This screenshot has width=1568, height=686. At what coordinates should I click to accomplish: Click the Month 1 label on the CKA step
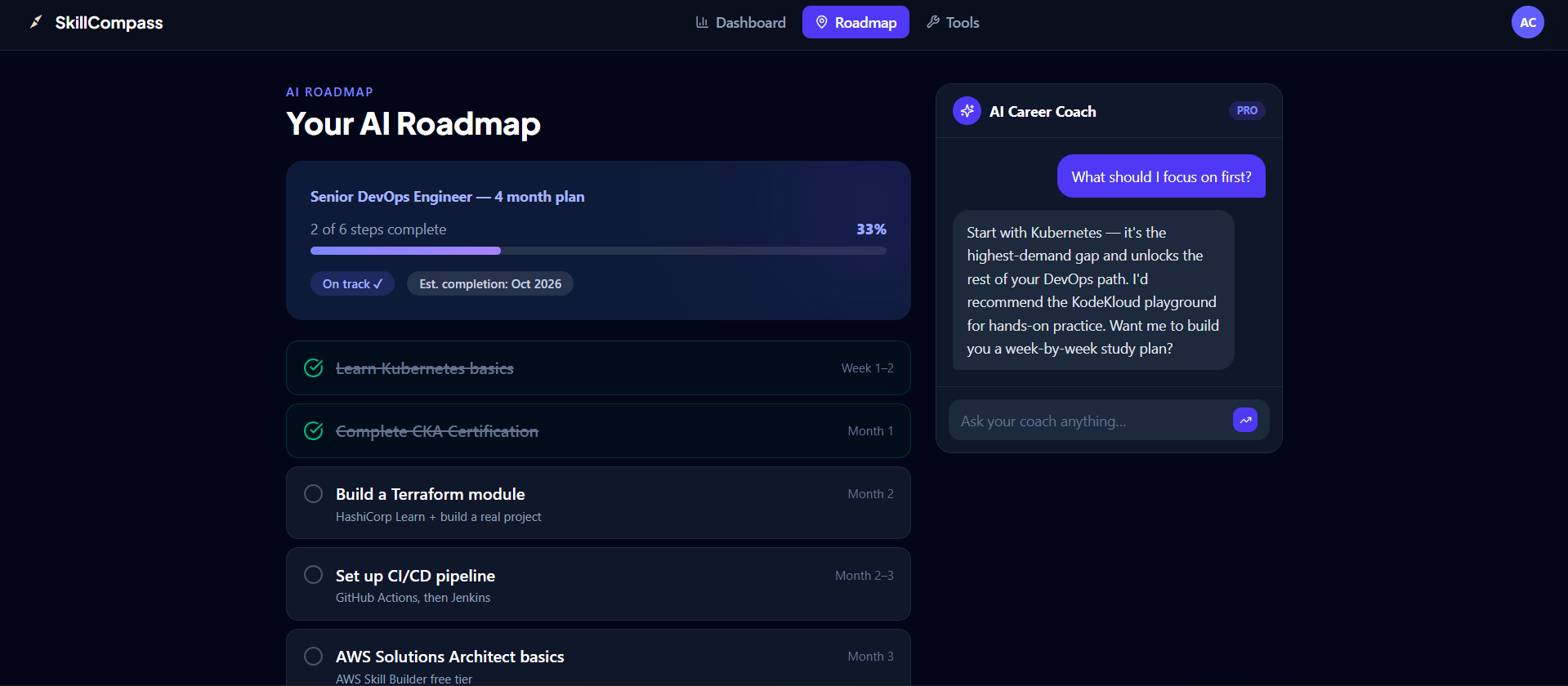coord(871,431)
